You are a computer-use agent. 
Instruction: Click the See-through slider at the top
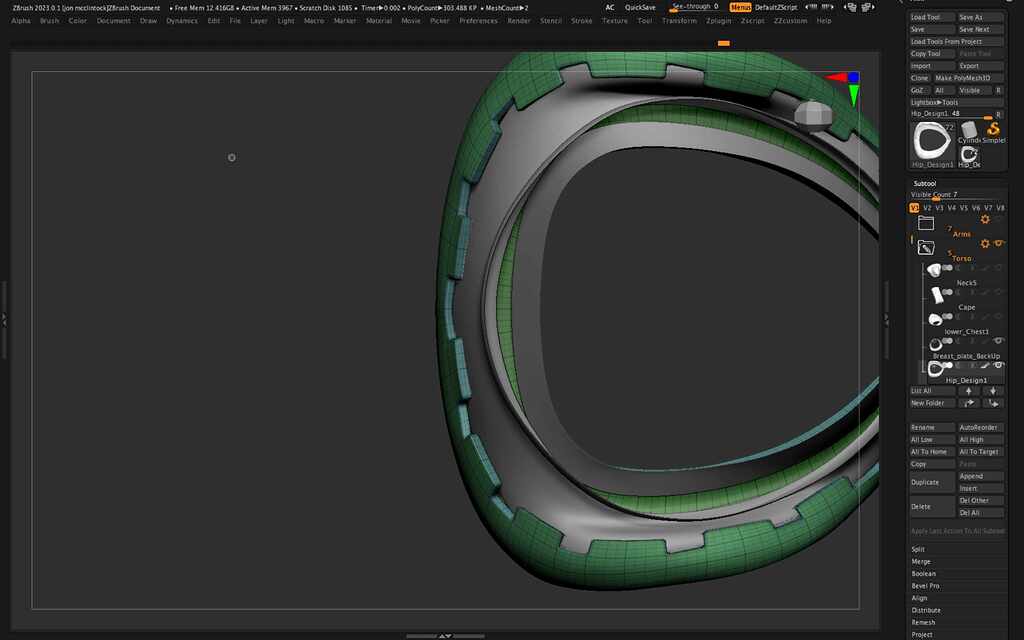click(695, 7)
